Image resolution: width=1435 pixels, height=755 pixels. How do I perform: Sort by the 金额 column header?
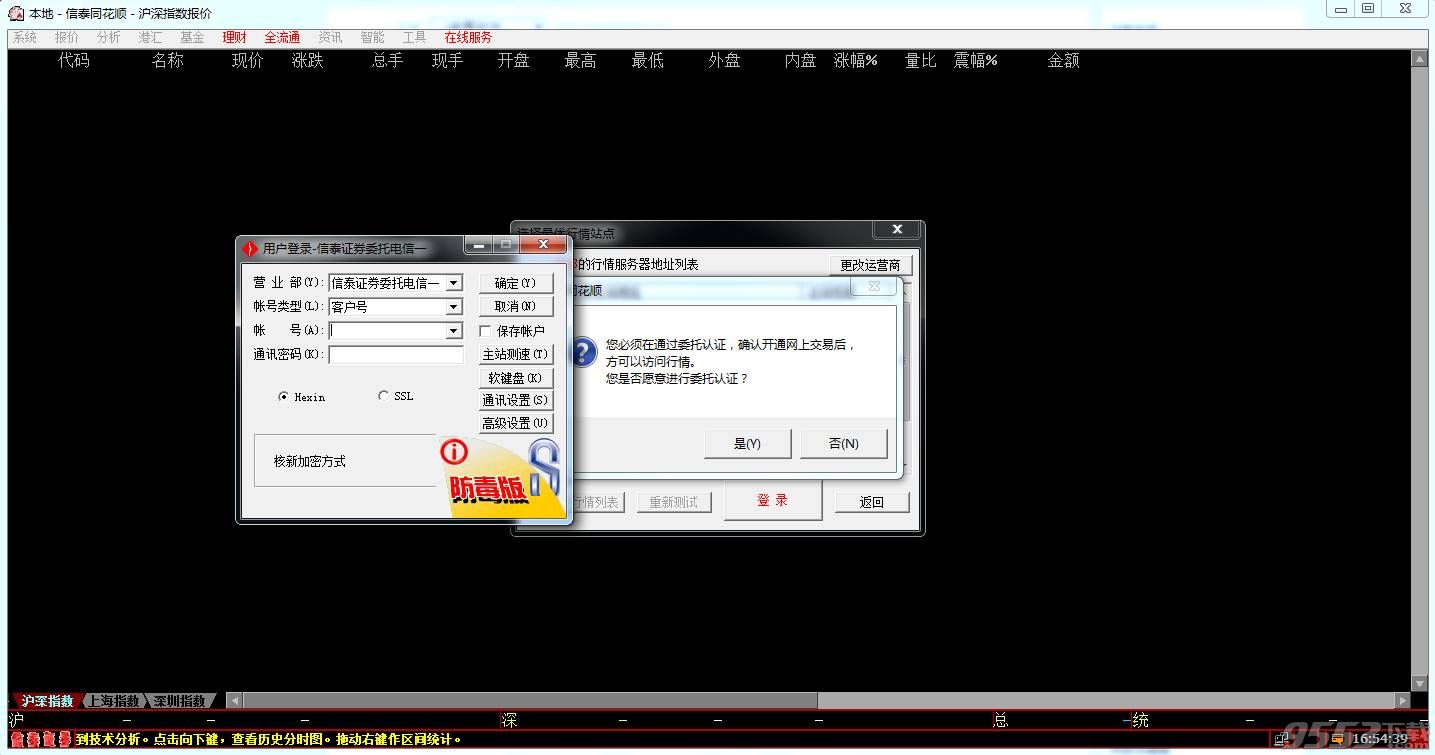pyautogui.click(x=1064, y=61)
